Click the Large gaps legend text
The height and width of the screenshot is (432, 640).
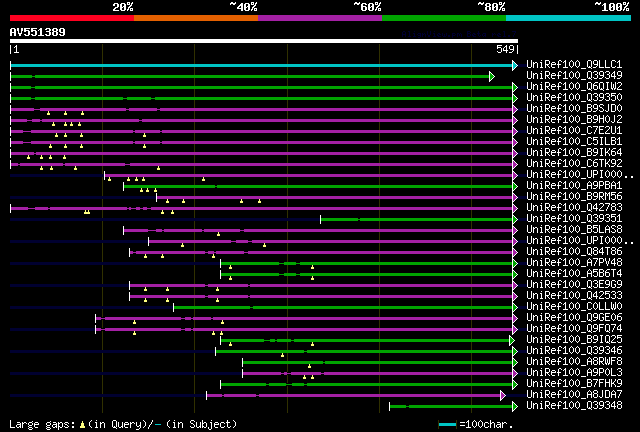42,425
